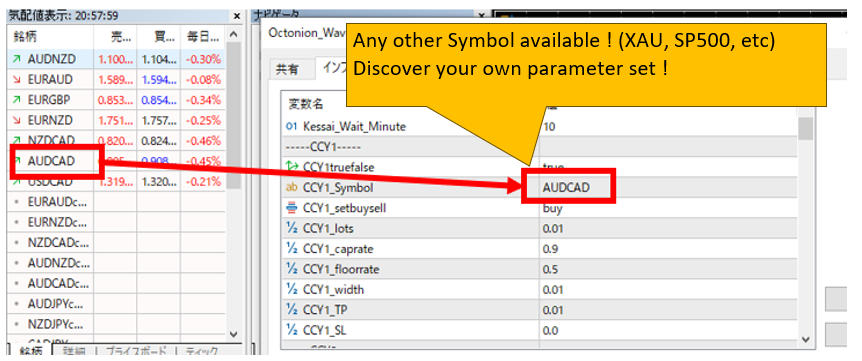Image resolution: width=862 pixels, height=361 pixels.
Task: Click AUDNZD daily change -0.30%
Action: 203,59
